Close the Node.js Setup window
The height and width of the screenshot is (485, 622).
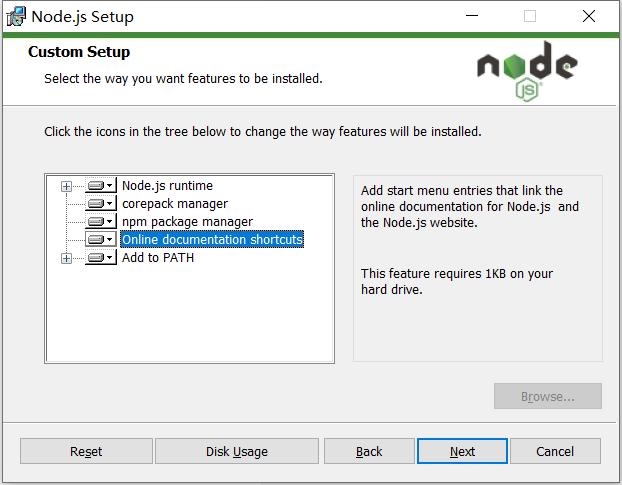click(x=589, y=16)
